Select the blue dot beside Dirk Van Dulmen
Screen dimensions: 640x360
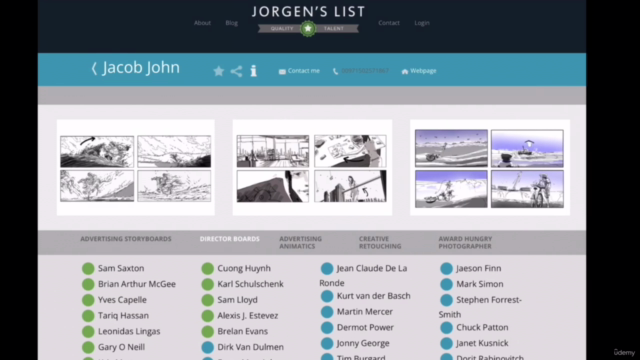coord(208,347)
